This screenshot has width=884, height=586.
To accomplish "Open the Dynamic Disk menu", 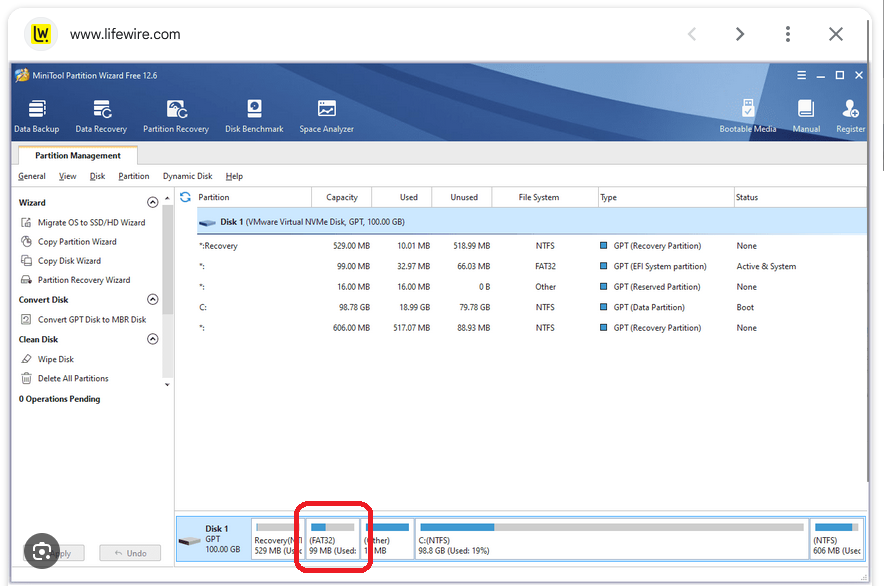I will tap(187, 177).
